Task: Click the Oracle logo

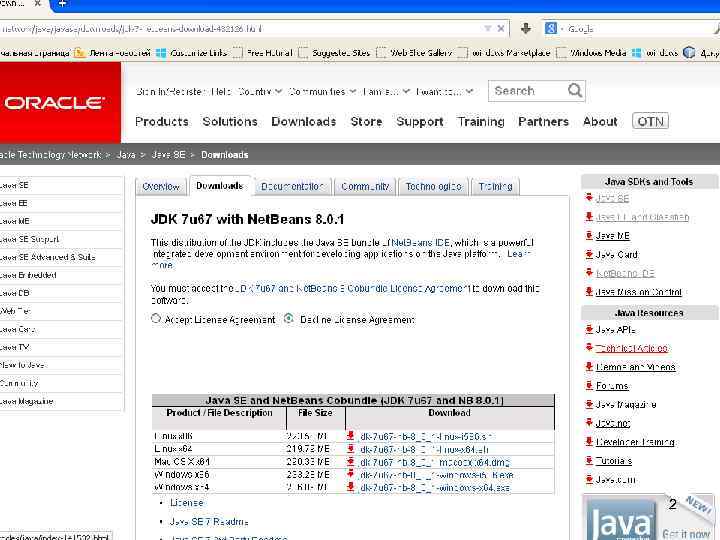Action: pyautogui.click(x=54, y=103)
